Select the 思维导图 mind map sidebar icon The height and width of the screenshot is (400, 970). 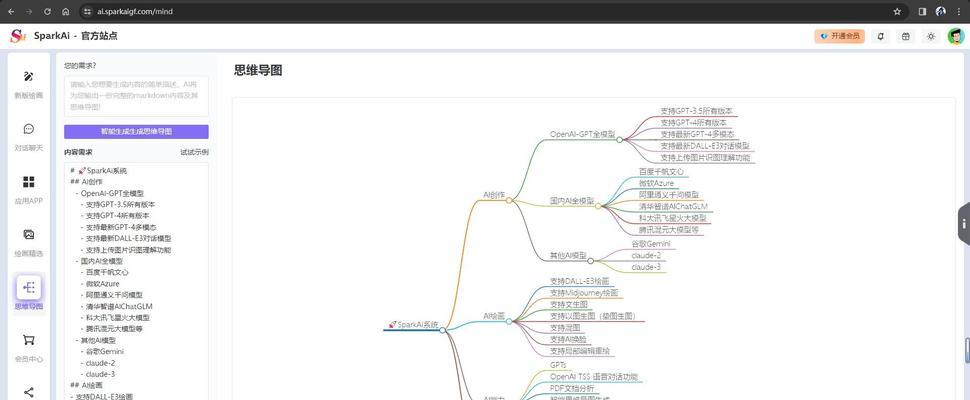tap(28, 287)
